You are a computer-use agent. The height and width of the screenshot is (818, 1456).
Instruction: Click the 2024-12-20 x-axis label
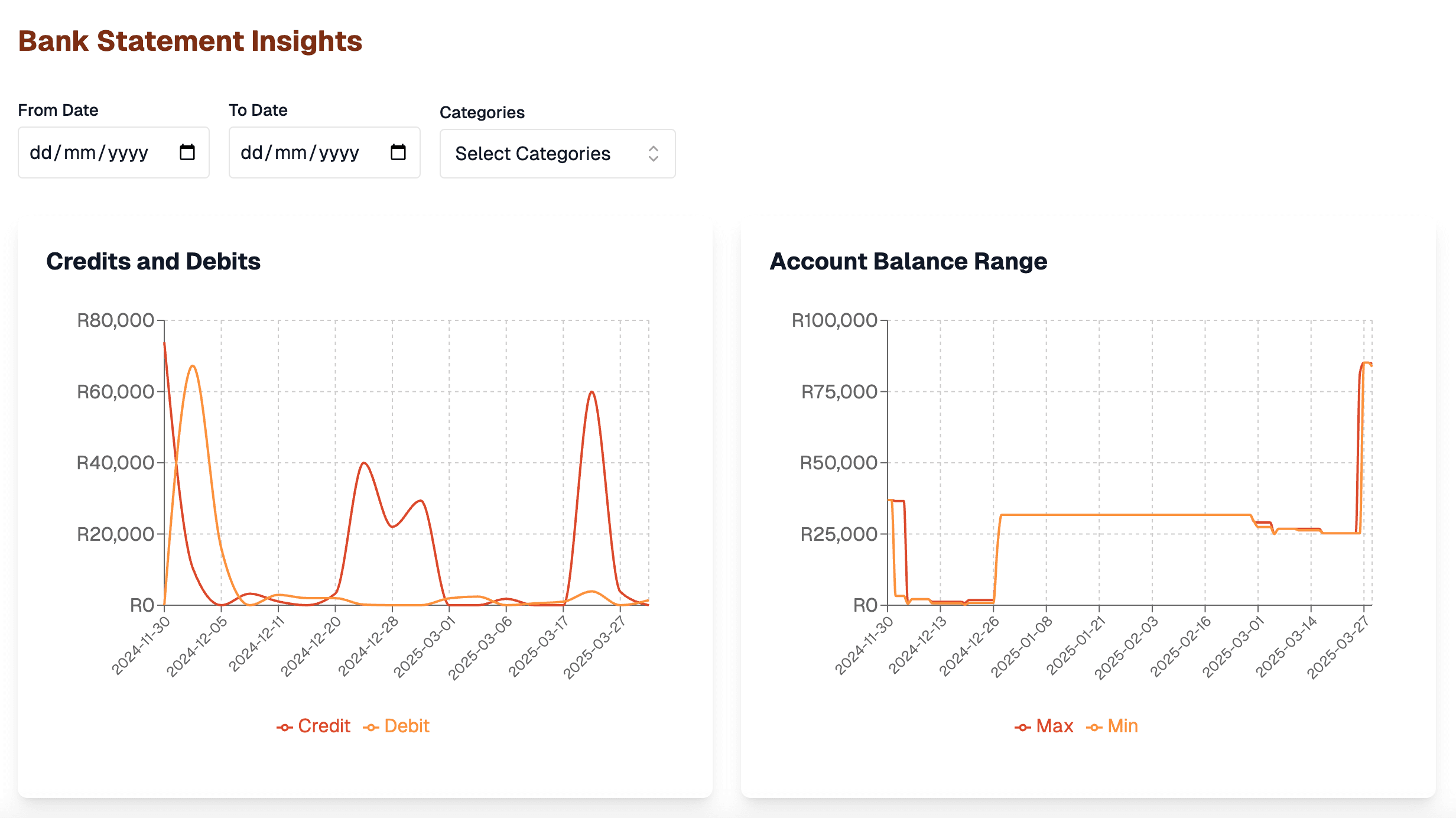tap(311, 646)
